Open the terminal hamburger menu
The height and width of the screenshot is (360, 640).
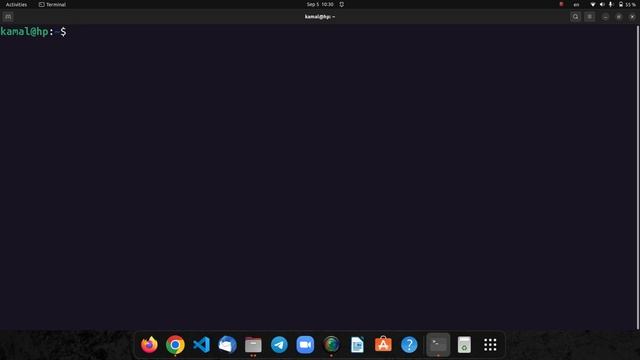[x=589, y=17]
